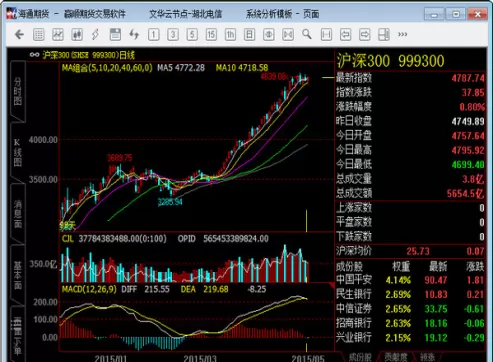Select the 3-minute period button
This screenshot has height=362, width=493.
[173, 34]
